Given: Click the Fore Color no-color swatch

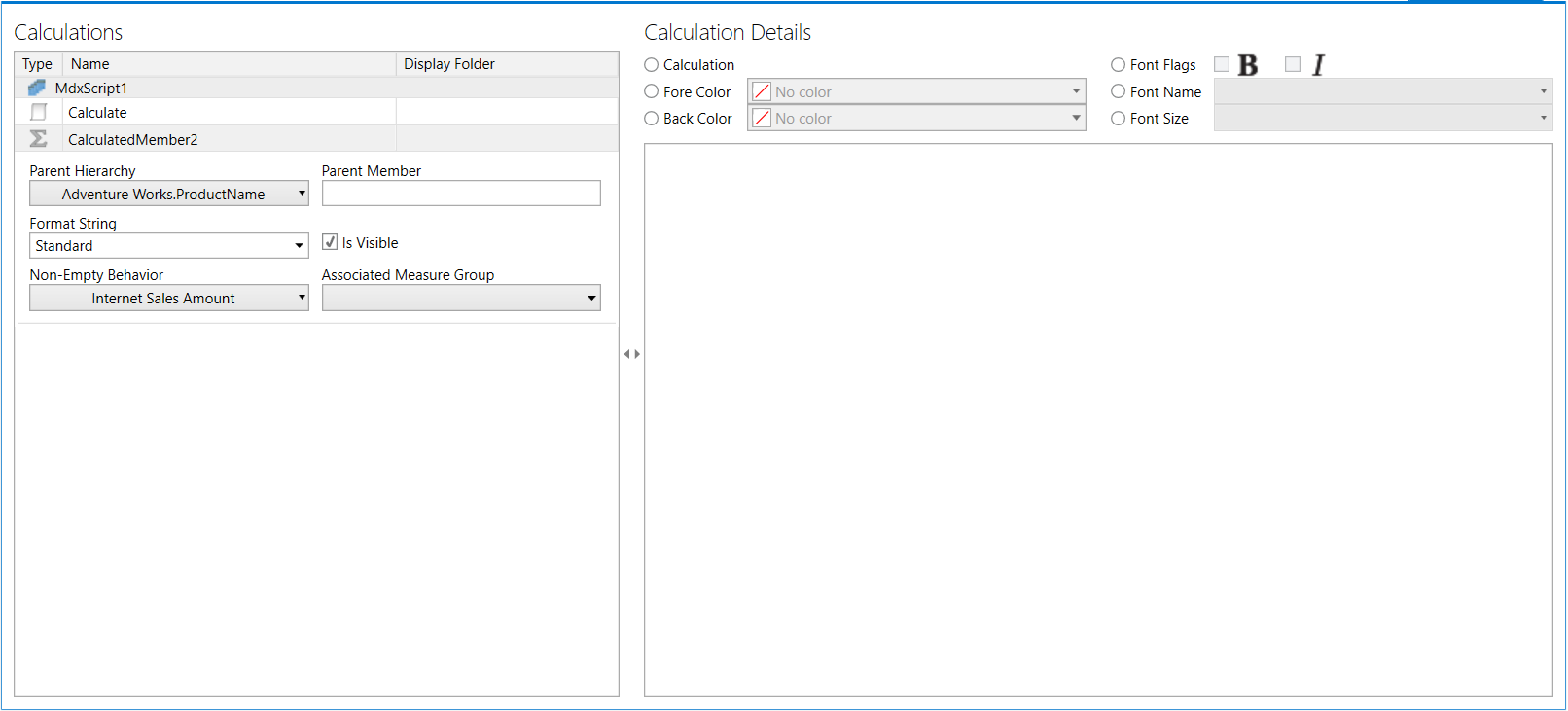Looking at the screenshot, I should (x=762, y=91).
